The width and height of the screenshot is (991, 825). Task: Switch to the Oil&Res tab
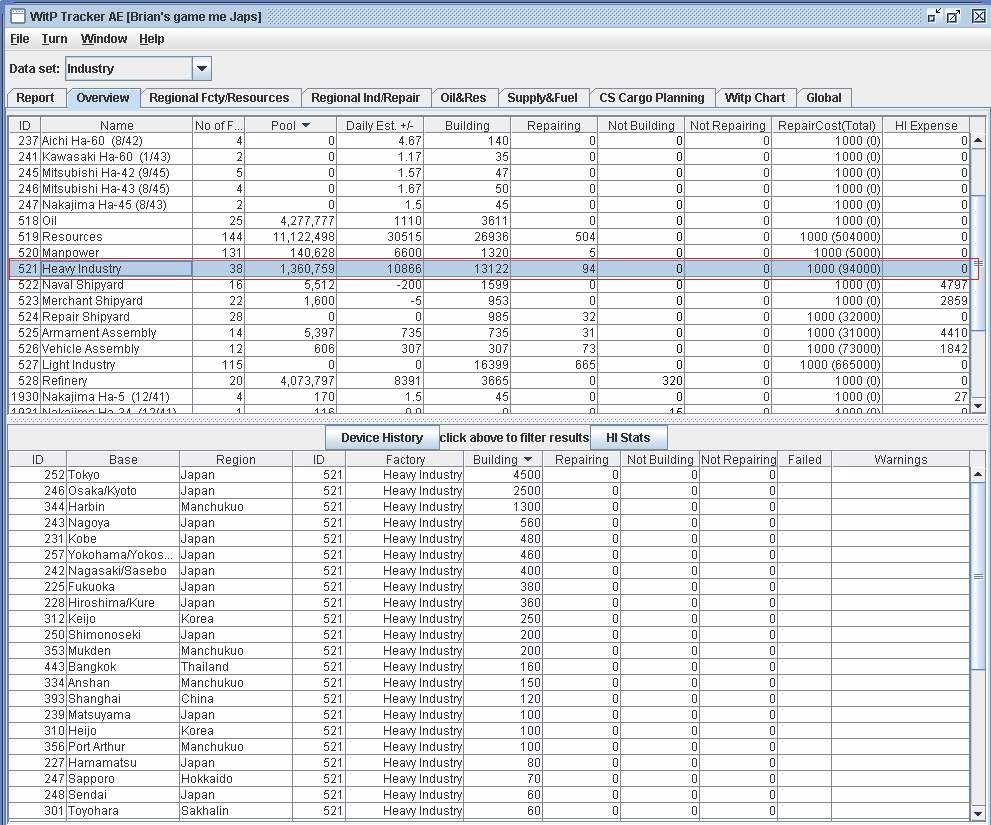click(463, 98)
